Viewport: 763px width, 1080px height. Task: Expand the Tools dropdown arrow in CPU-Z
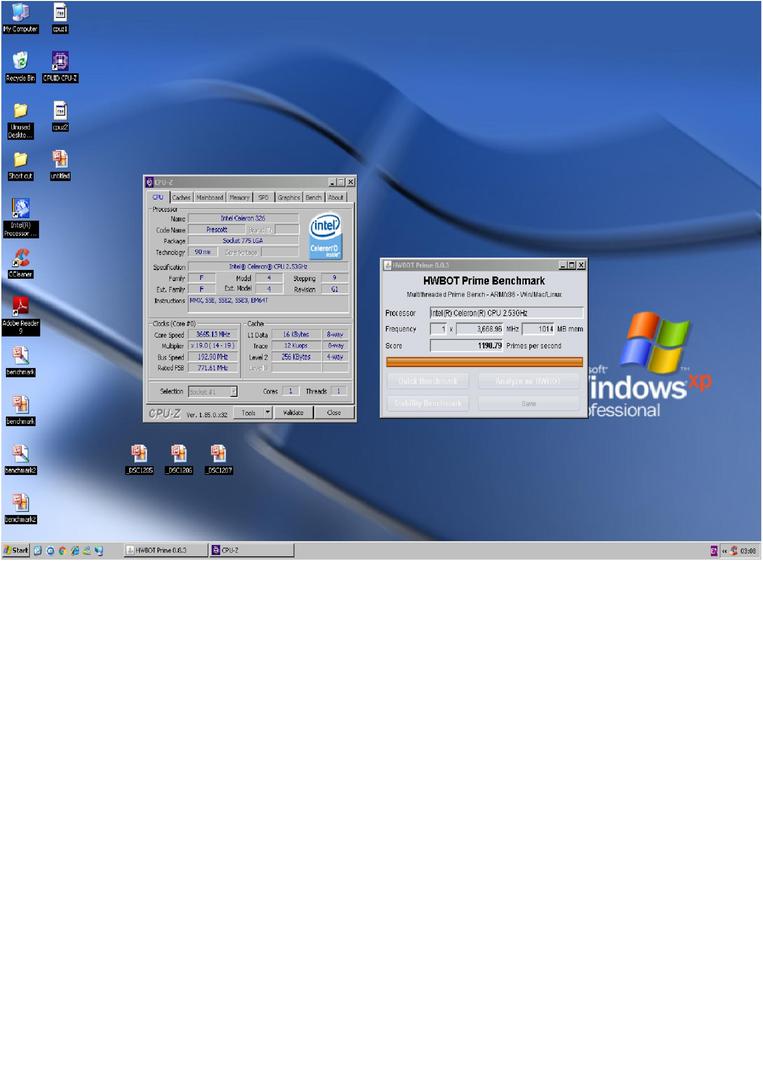coord(269,413)
